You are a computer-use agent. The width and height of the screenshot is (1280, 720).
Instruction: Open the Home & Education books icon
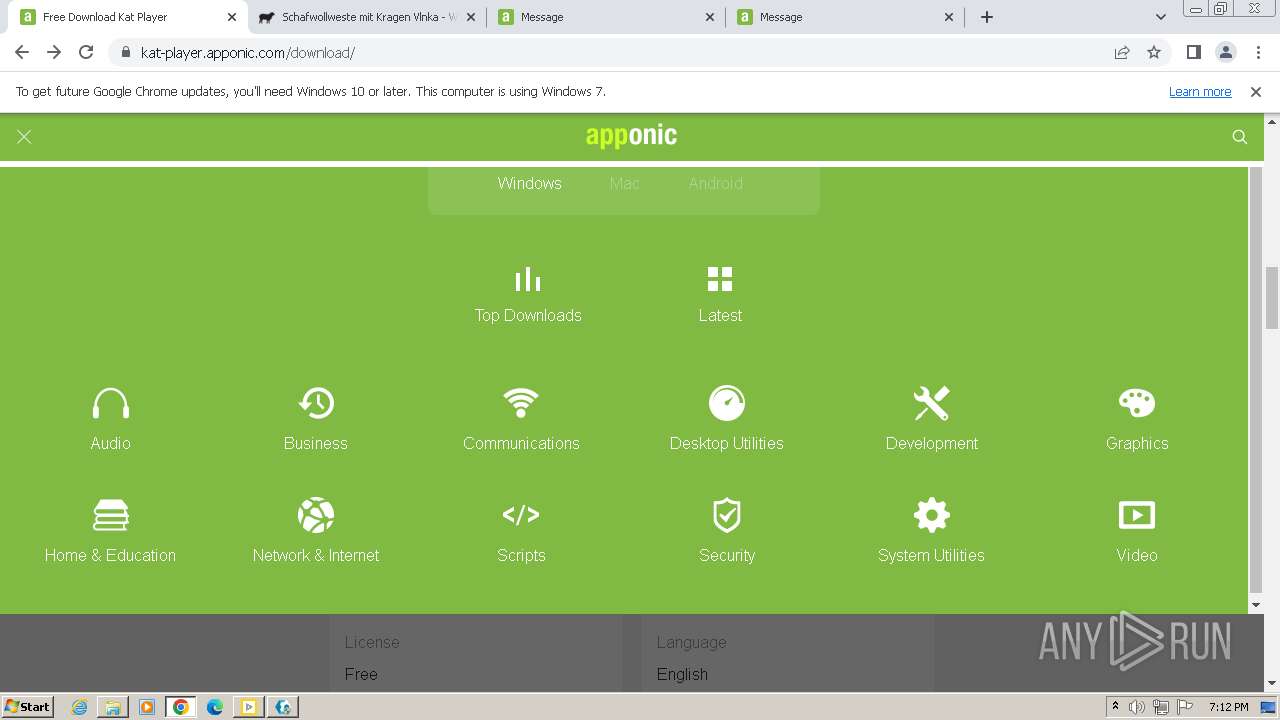110,515
